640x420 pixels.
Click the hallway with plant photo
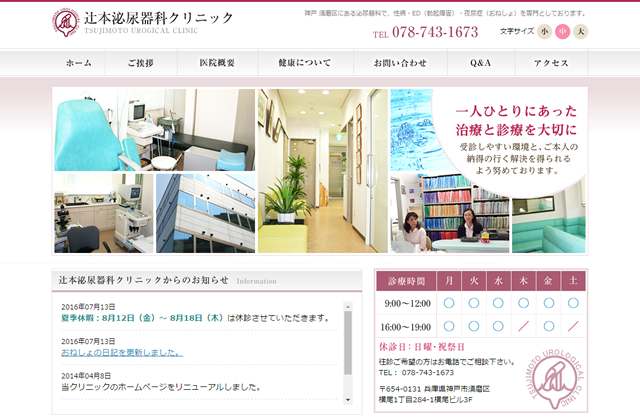pyautogui.click(x=322, y=171)
